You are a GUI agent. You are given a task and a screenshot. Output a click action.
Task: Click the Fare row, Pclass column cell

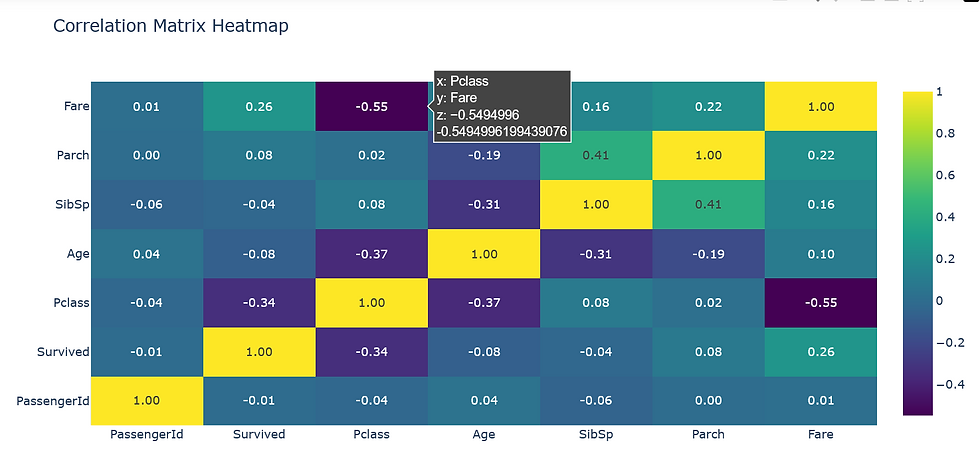pyautogui.click(x=371, y=106)
